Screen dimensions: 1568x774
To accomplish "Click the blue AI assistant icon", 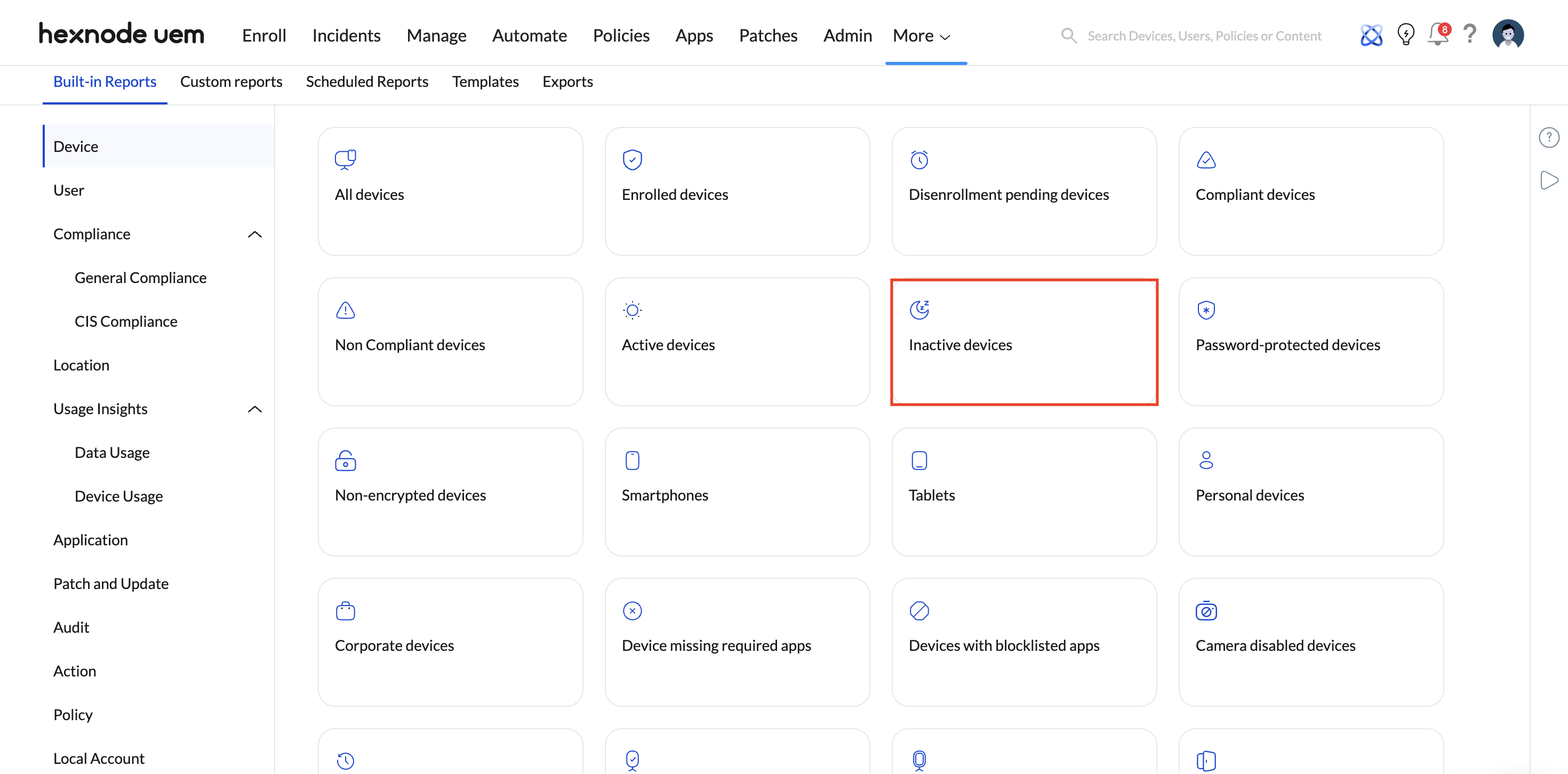I will (1371, 35).
